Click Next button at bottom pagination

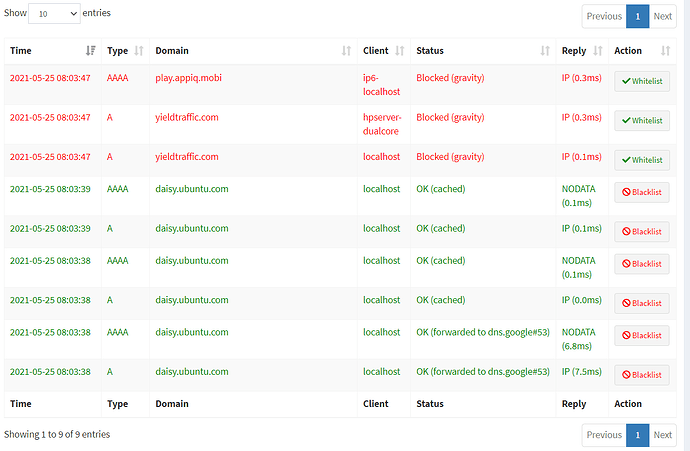pyautogui.click(x=663, y=435)
